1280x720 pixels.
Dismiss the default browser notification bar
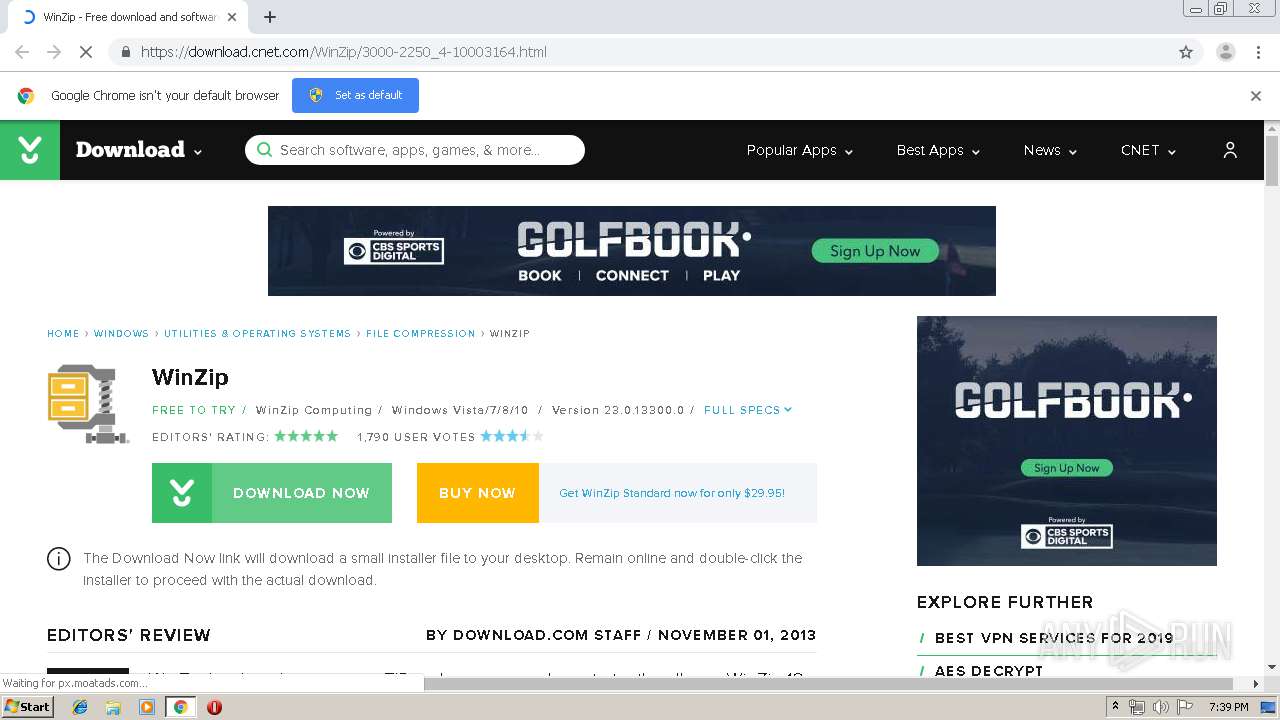click(x=1256, y=96)
